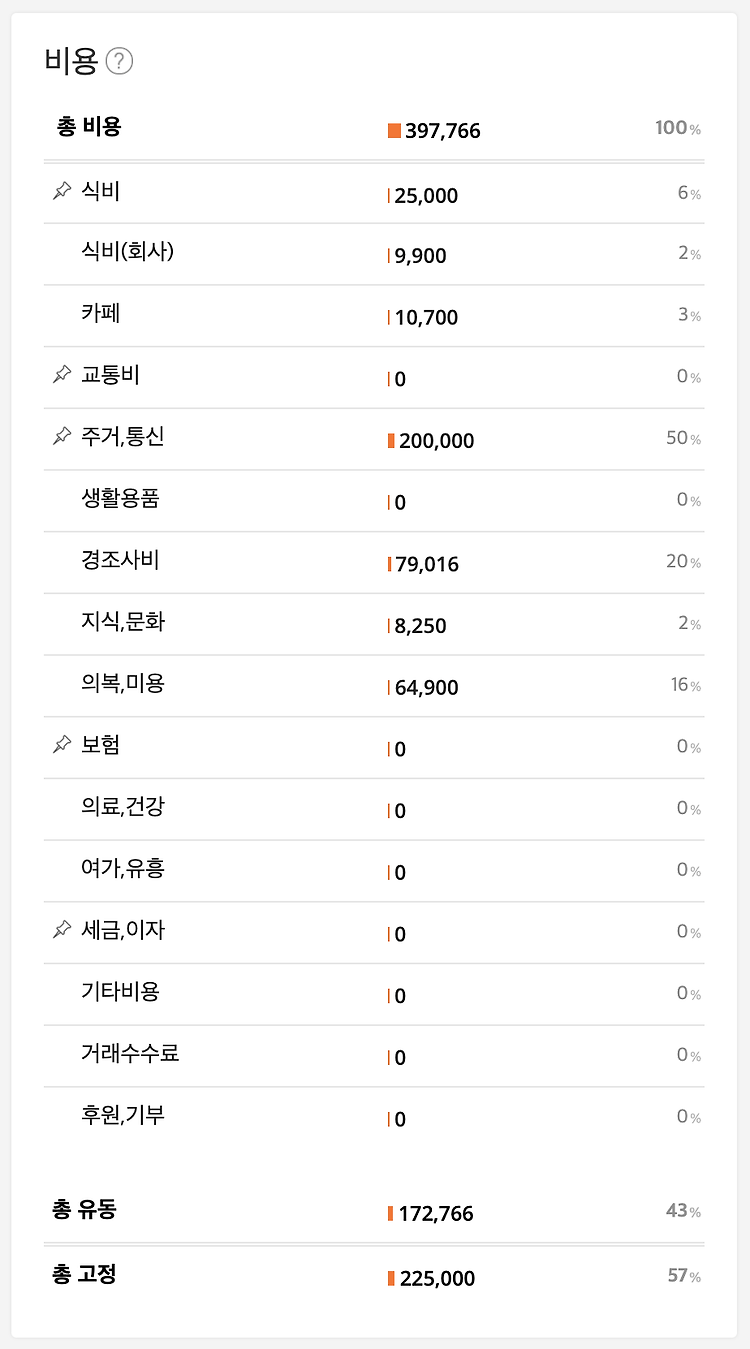Image resolution: width=750 pixels, height=1349 pixels.
Task: Click the pin icon beside 주거,통신
Action: pos(62,436)
